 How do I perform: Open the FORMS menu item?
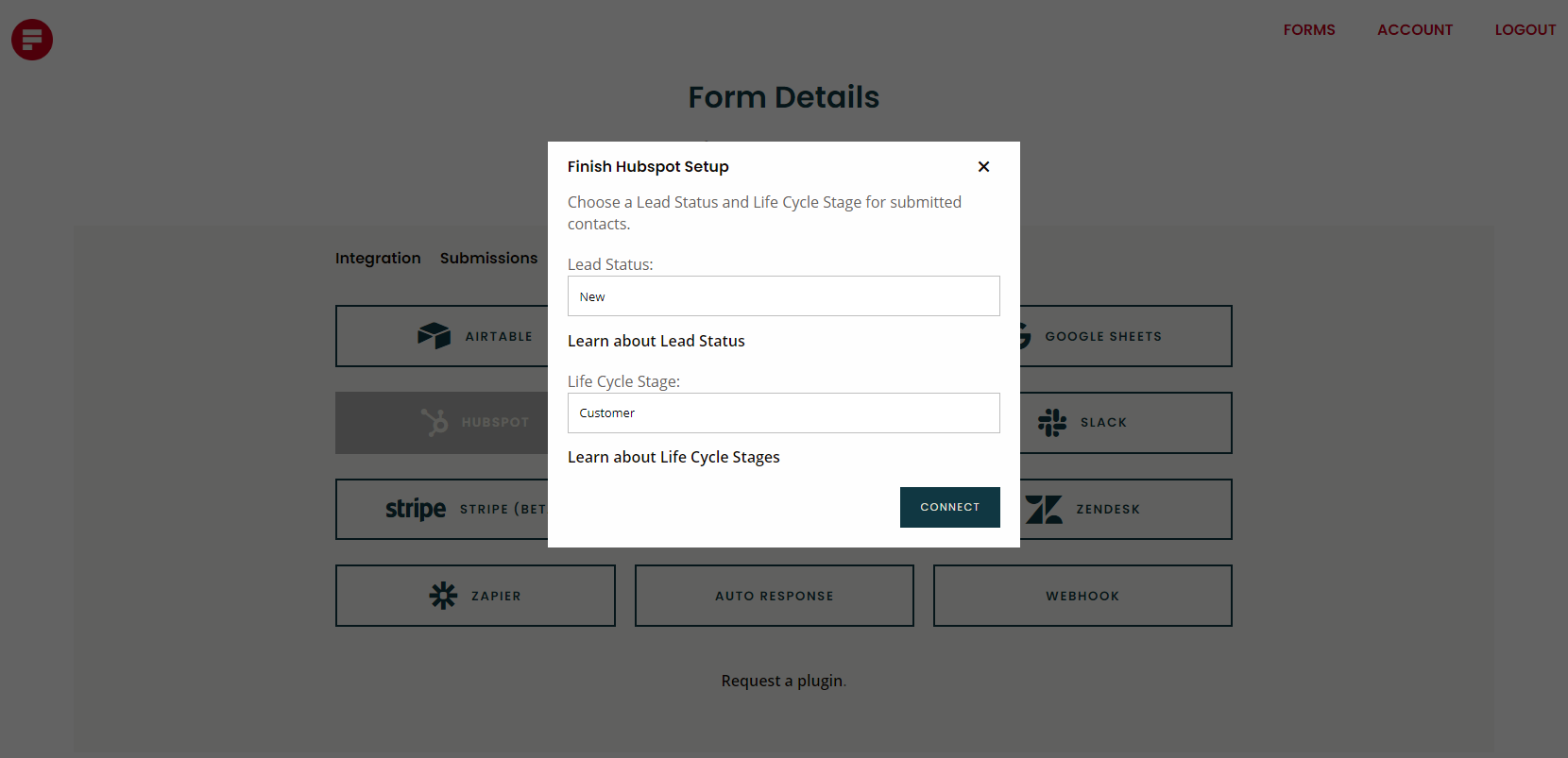[x=1309, y=29]
